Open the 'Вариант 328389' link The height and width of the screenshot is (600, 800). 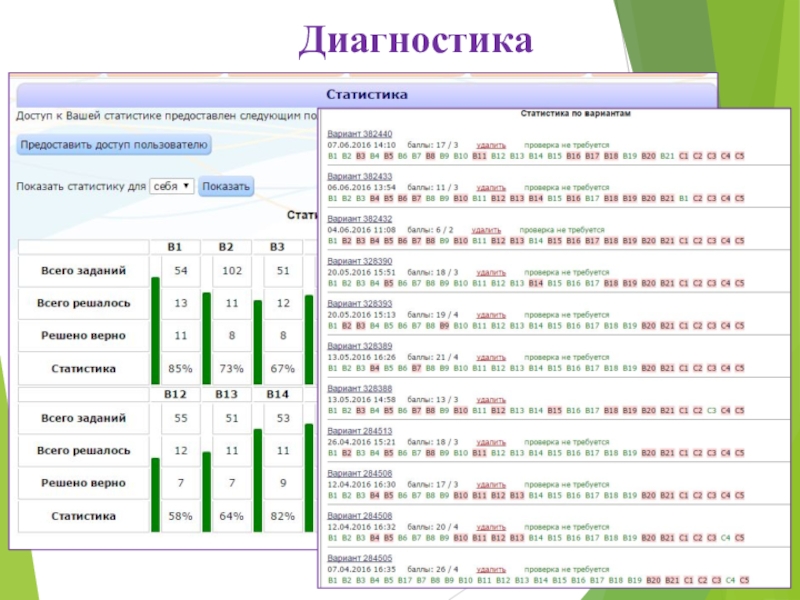click(x=360, y=345)
